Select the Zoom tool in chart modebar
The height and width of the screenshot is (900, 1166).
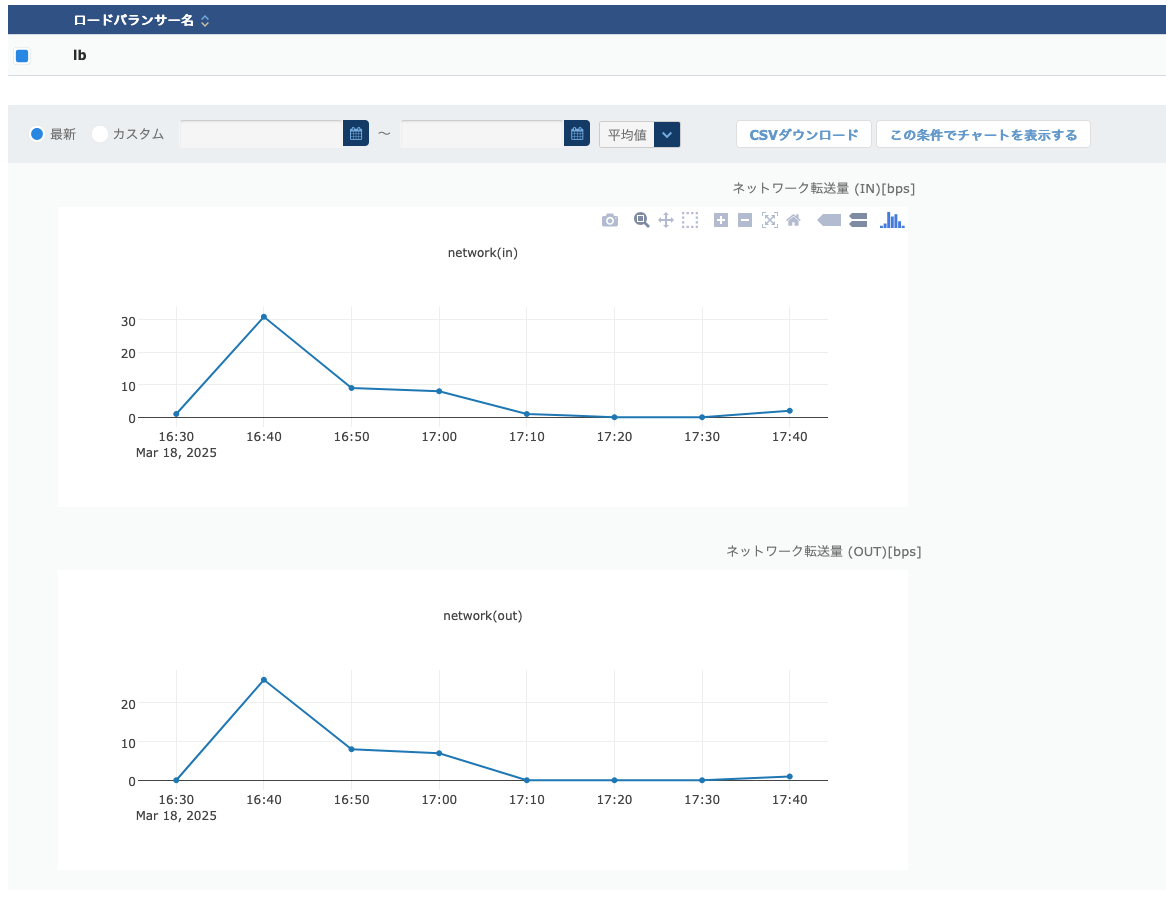coord(642,220)
